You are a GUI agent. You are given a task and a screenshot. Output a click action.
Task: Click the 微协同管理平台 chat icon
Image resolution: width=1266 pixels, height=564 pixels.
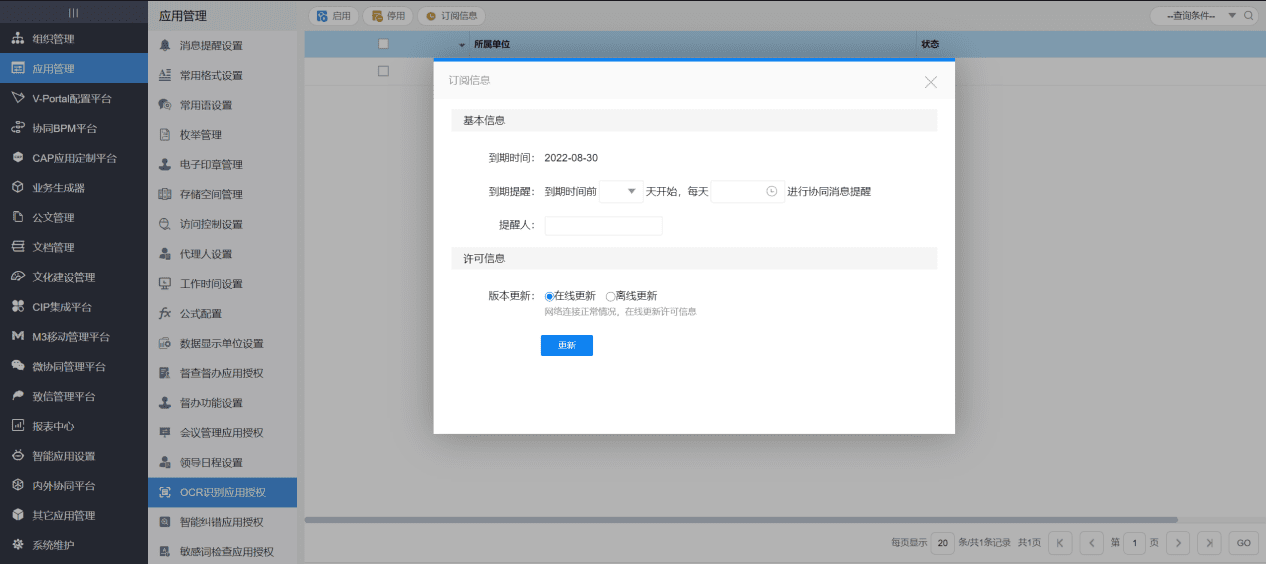coord(17,366)
